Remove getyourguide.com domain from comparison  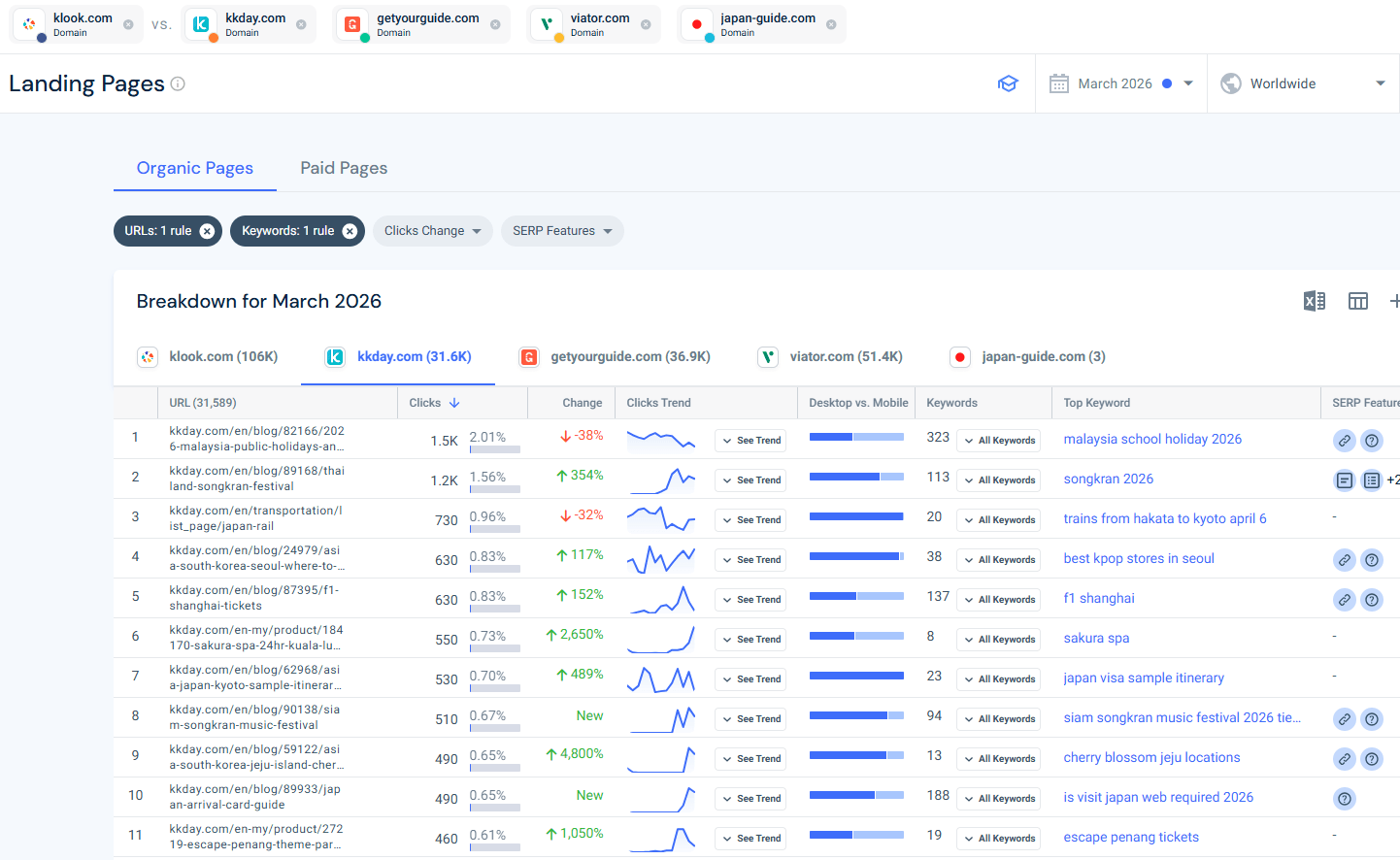pyautogui.click(x=495, y=25)
